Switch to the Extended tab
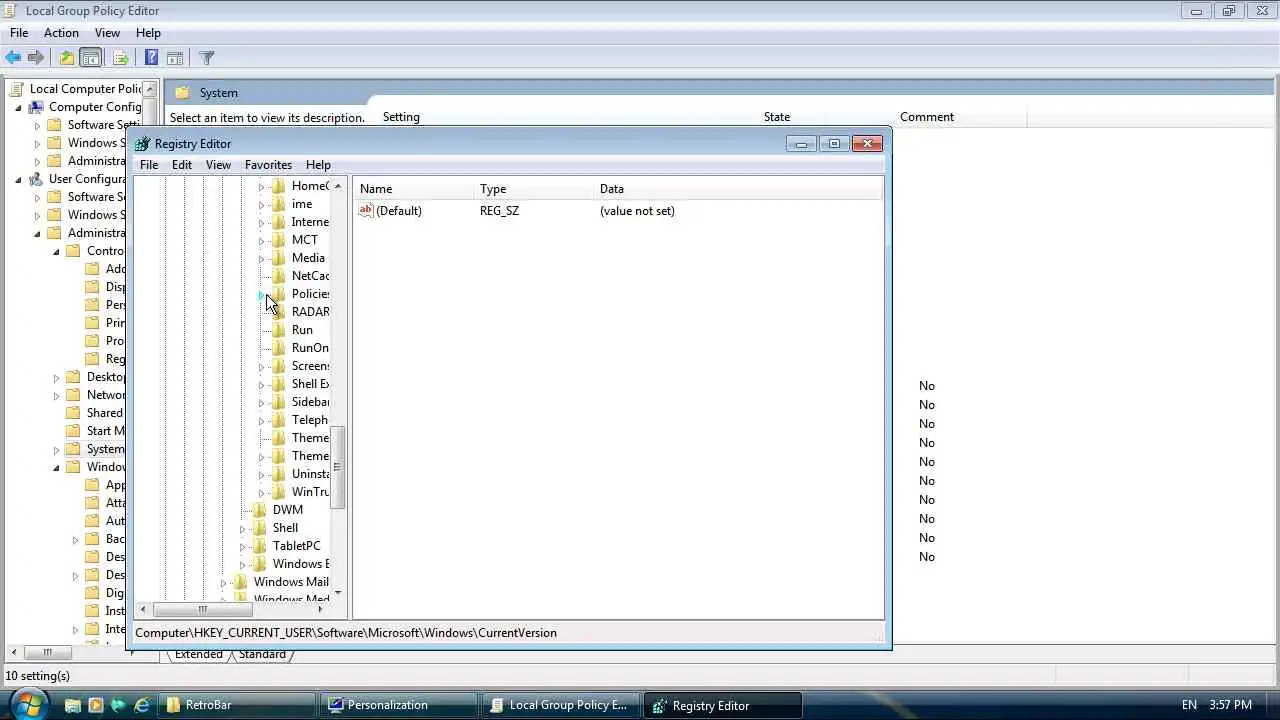 (x=198, y=654)
